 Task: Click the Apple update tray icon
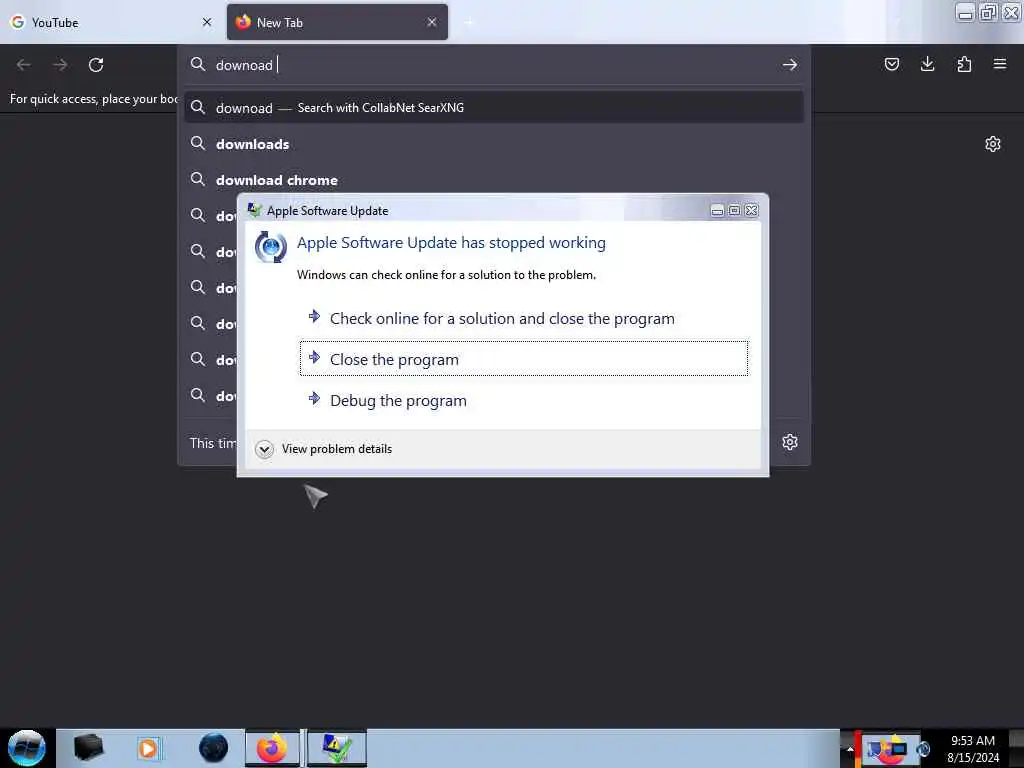(923, 750)
